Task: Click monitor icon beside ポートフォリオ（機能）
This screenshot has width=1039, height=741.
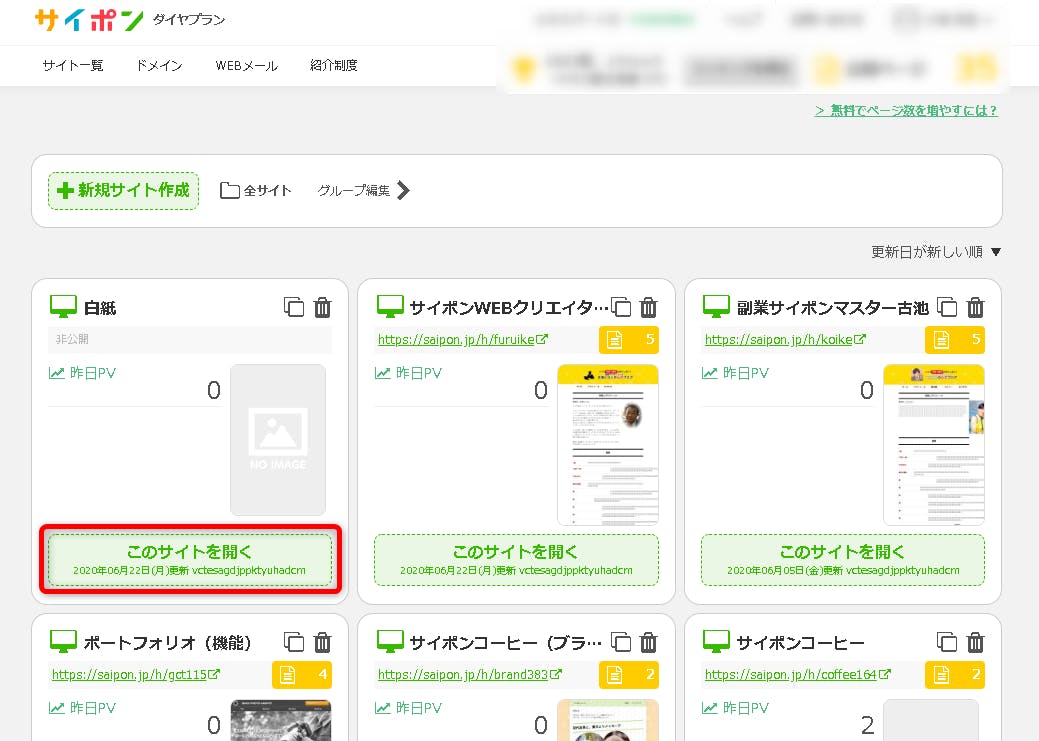Action: 64,642
